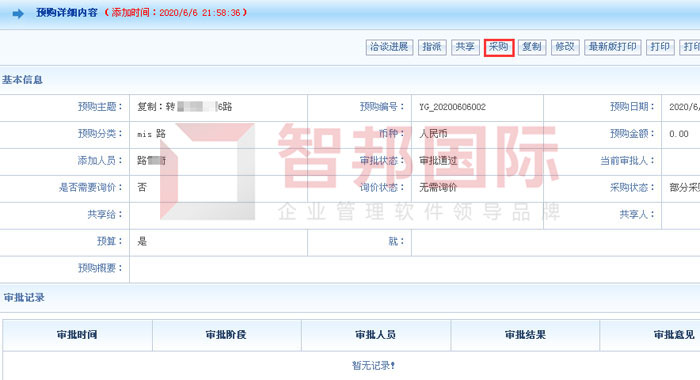
Task: Click the 审批阶段 column header
Action: [x=226, y=335]
